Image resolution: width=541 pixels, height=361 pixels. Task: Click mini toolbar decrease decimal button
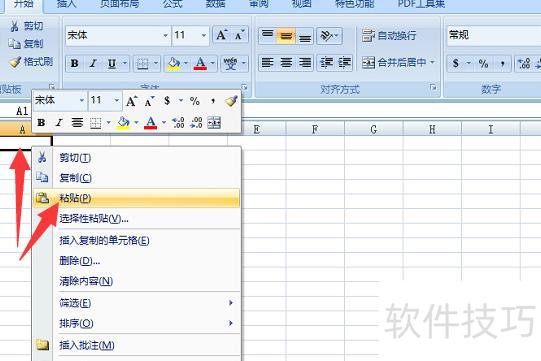(x=196, y=123)
